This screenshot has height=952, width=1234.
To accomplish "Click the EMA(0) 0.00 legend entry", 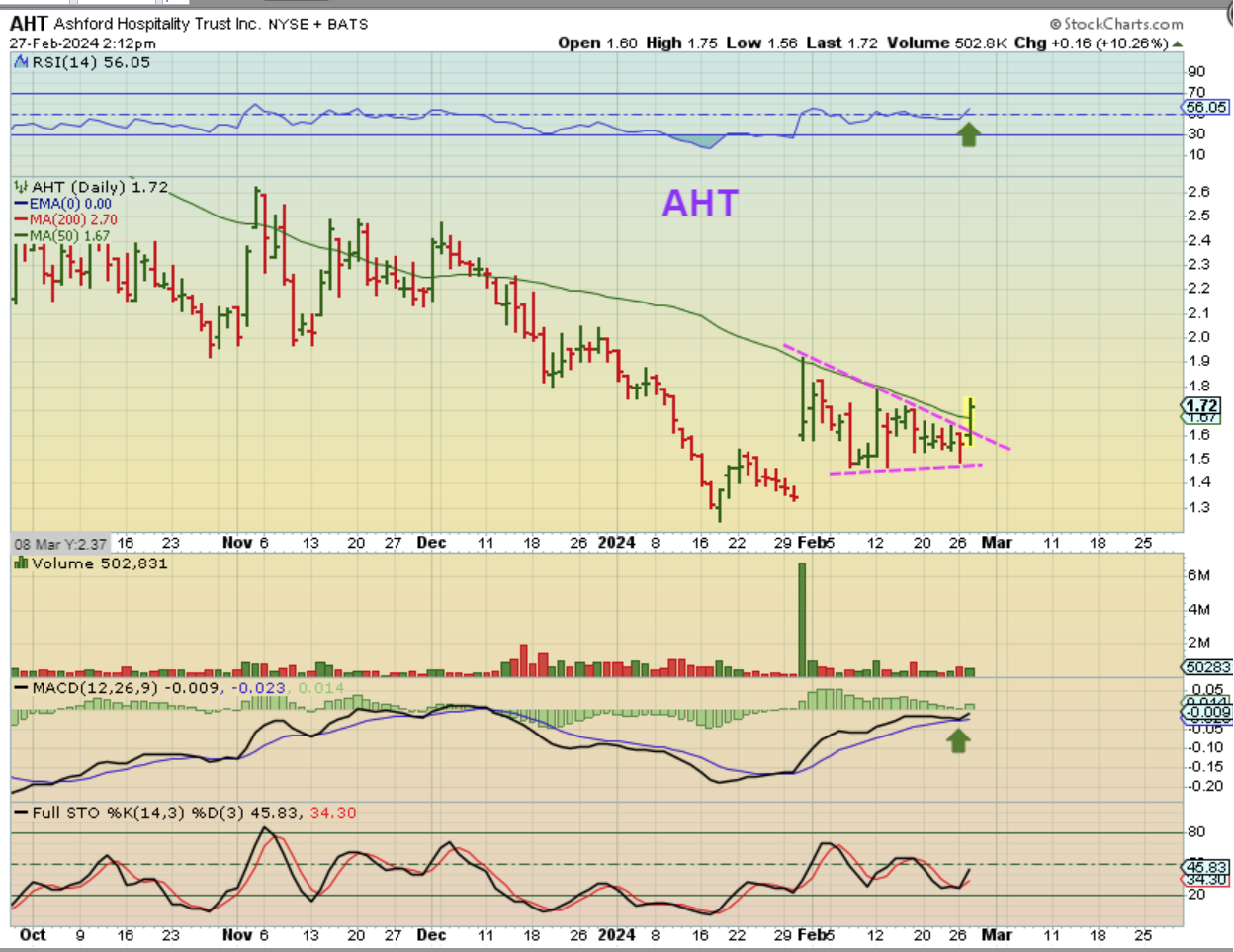I will pyautogui.click(x=63, y=204).
